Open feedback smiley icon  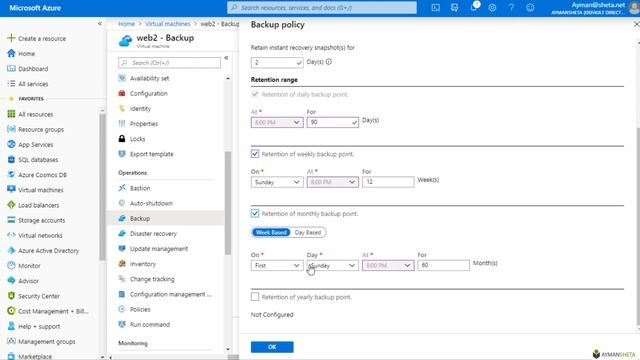click(x=530, y=7)
